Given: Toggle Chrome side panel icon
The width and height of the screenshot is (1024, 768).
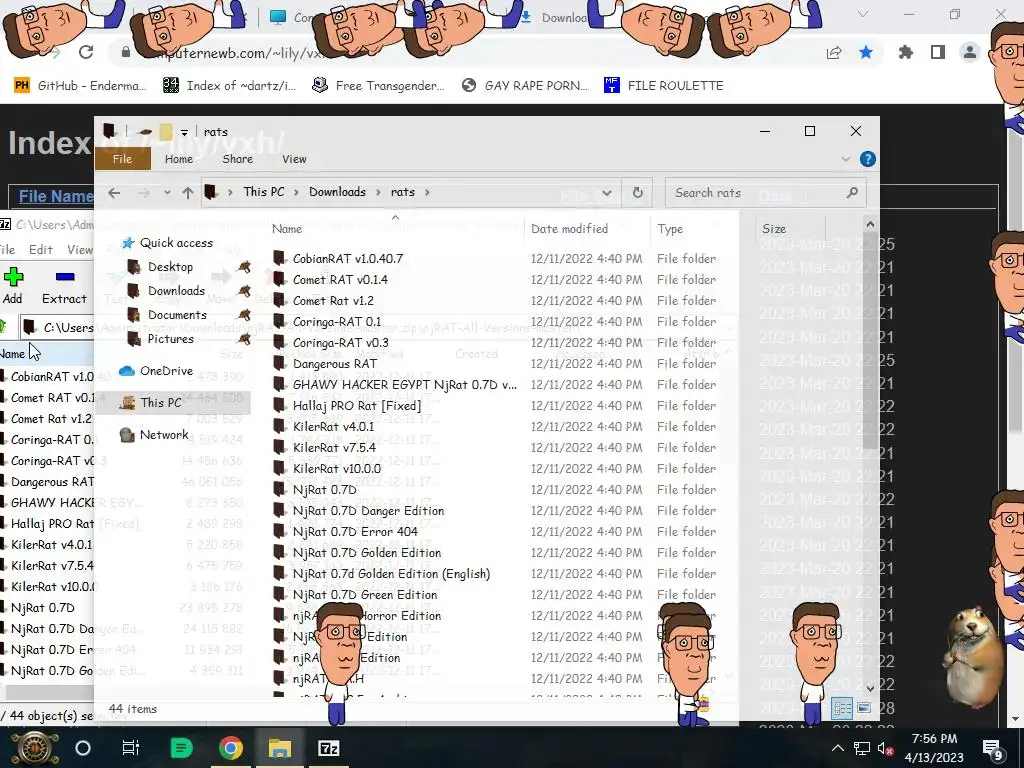Looking at the screenshot, I should tap(938, 52).
